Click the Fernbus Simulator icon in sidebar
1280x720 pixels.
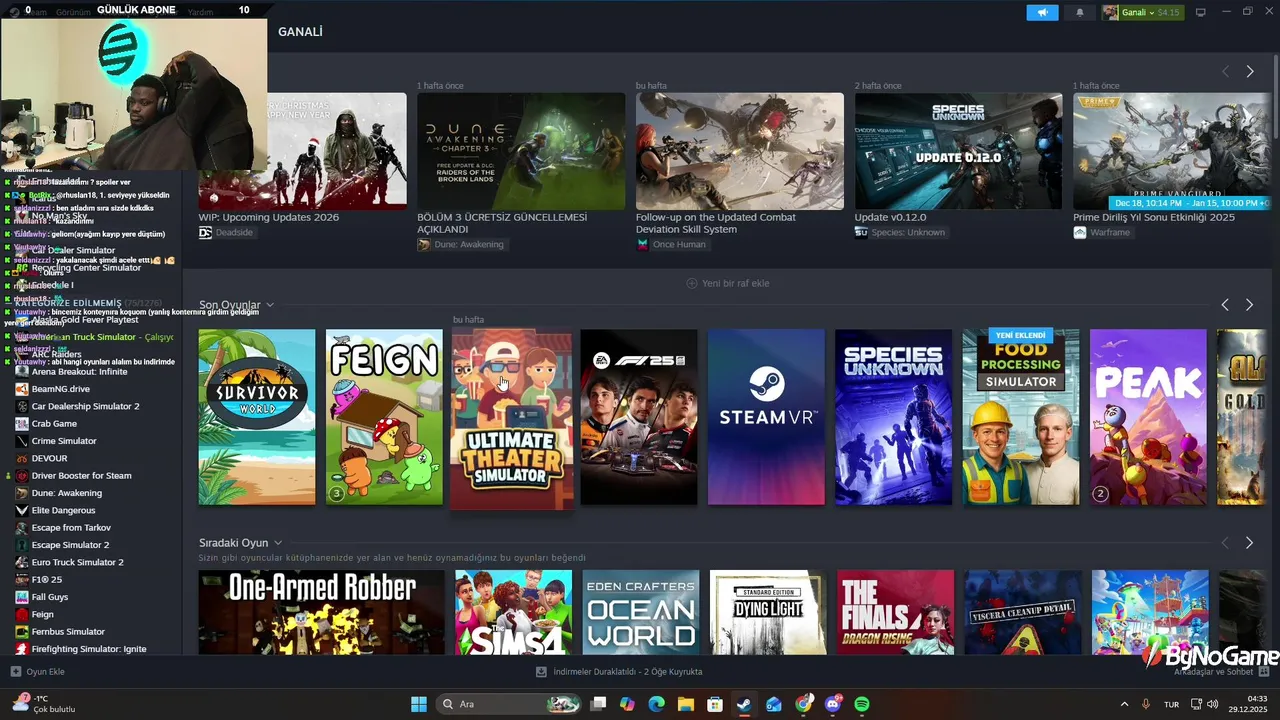[x=21, y=632]
